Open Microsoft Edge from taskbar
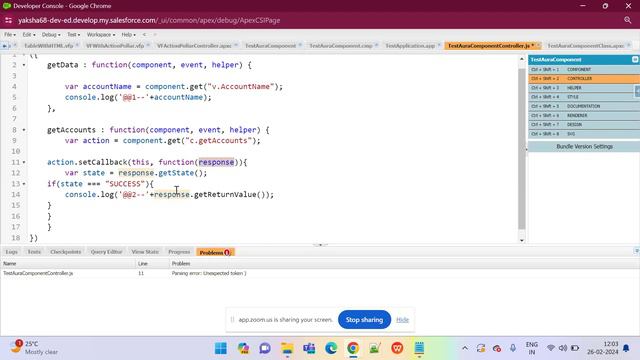The width and height of the screenshot is (640, 360). (x=331, y=348)
